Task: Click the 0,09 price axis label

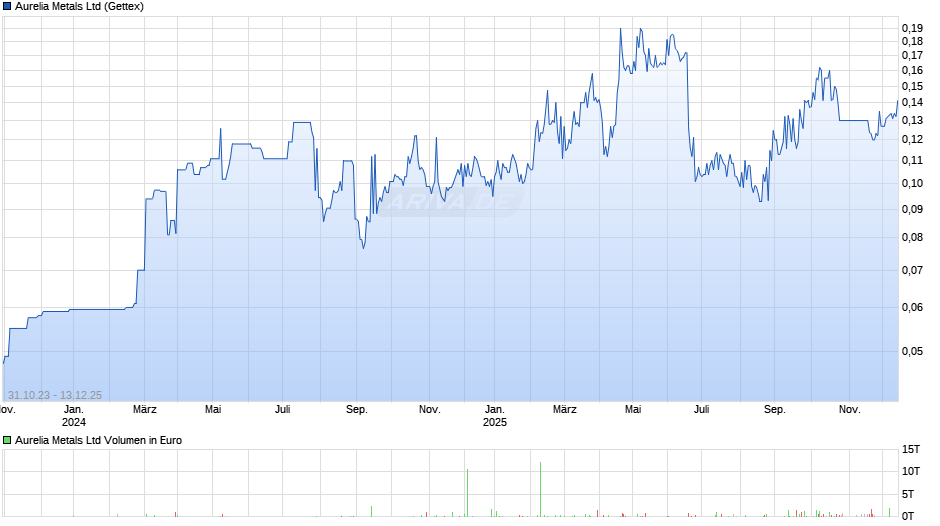Action: (x=912, y=209)
